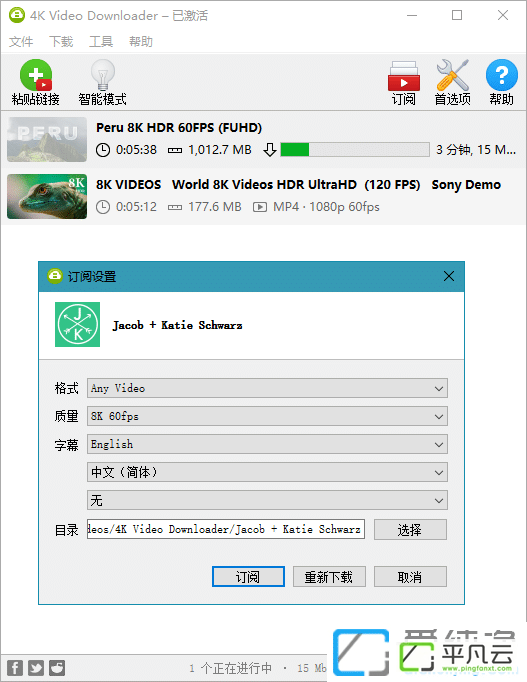Select the 8K VIDEOS World 8K Videos title
527x682 pixels.
click(298, 185)
